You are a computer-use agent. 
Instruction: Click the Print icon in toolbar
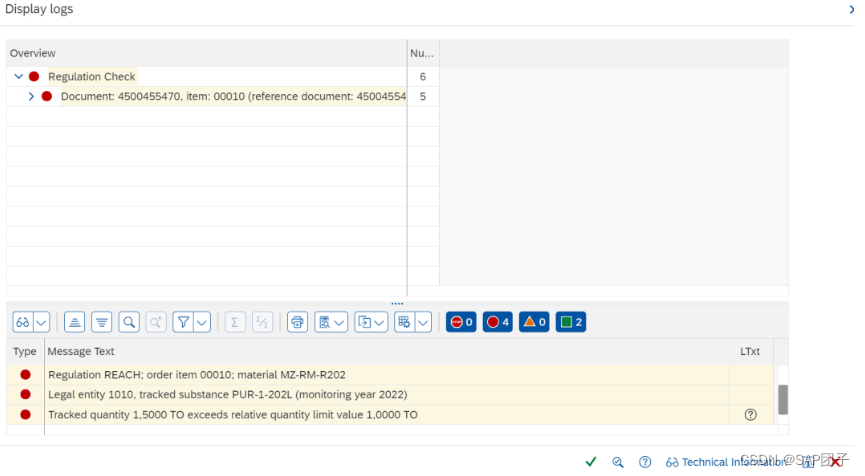297,322
